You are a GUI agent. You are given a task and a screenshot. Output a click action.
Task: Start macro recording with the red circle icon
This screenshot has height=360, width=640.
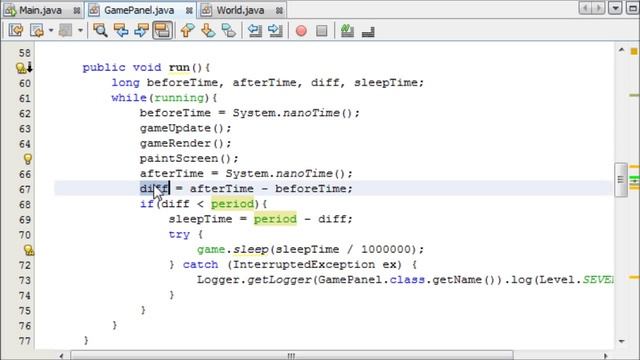tap(301, 31)
